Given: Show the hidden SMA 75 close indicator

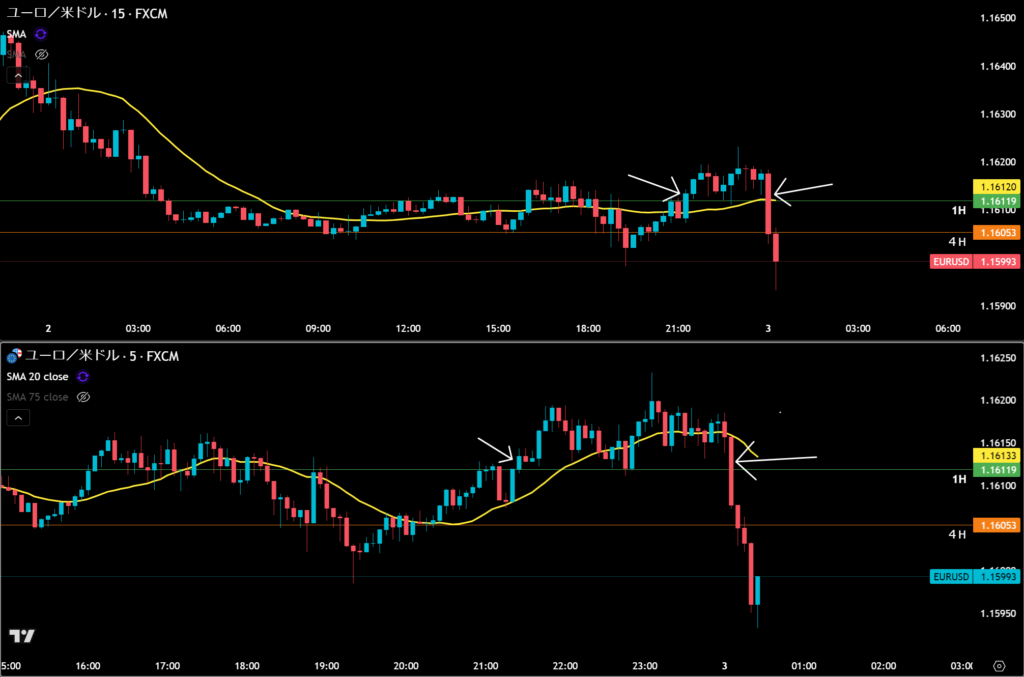Looking at the screenshot, I should [x=83, y=397].
